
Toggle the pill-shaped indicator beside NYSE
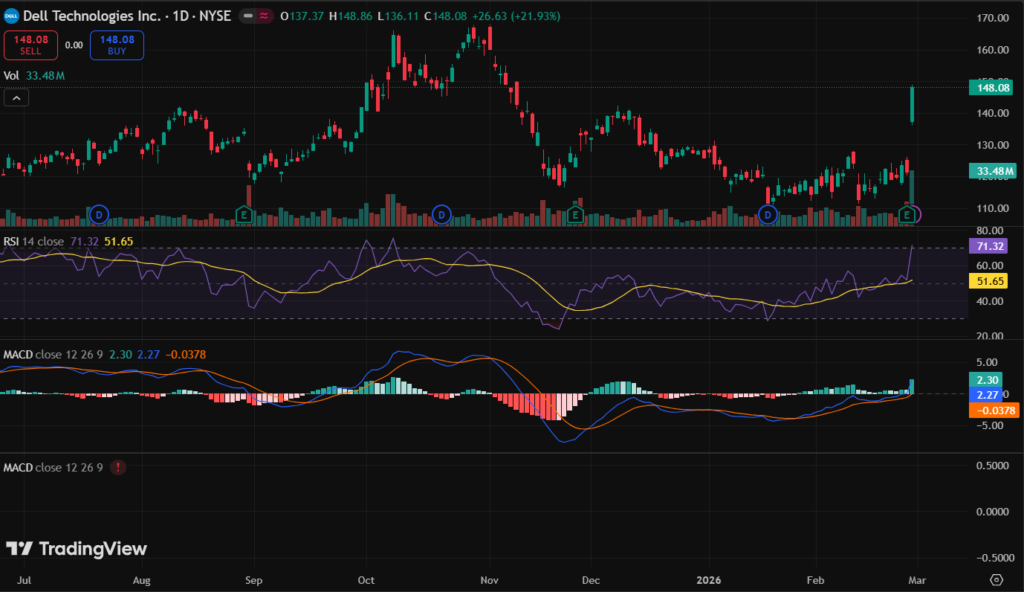pyautogui.click(x=262, y=17)
